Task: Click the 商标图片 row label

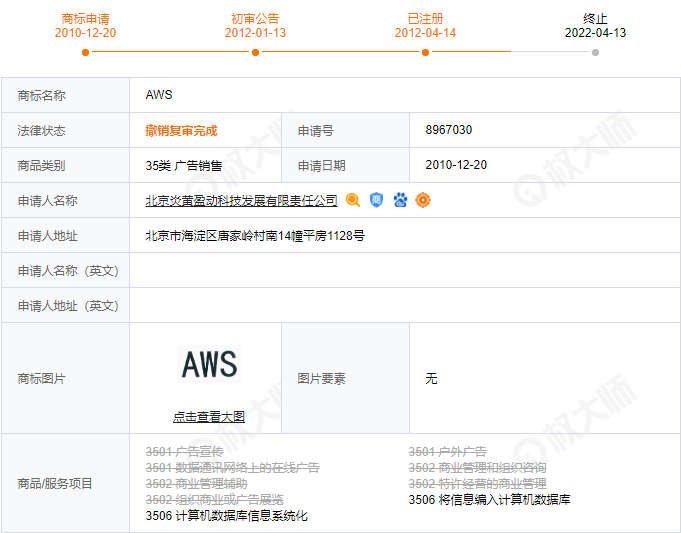Action: pyautogui.click(x=41, y=379)
